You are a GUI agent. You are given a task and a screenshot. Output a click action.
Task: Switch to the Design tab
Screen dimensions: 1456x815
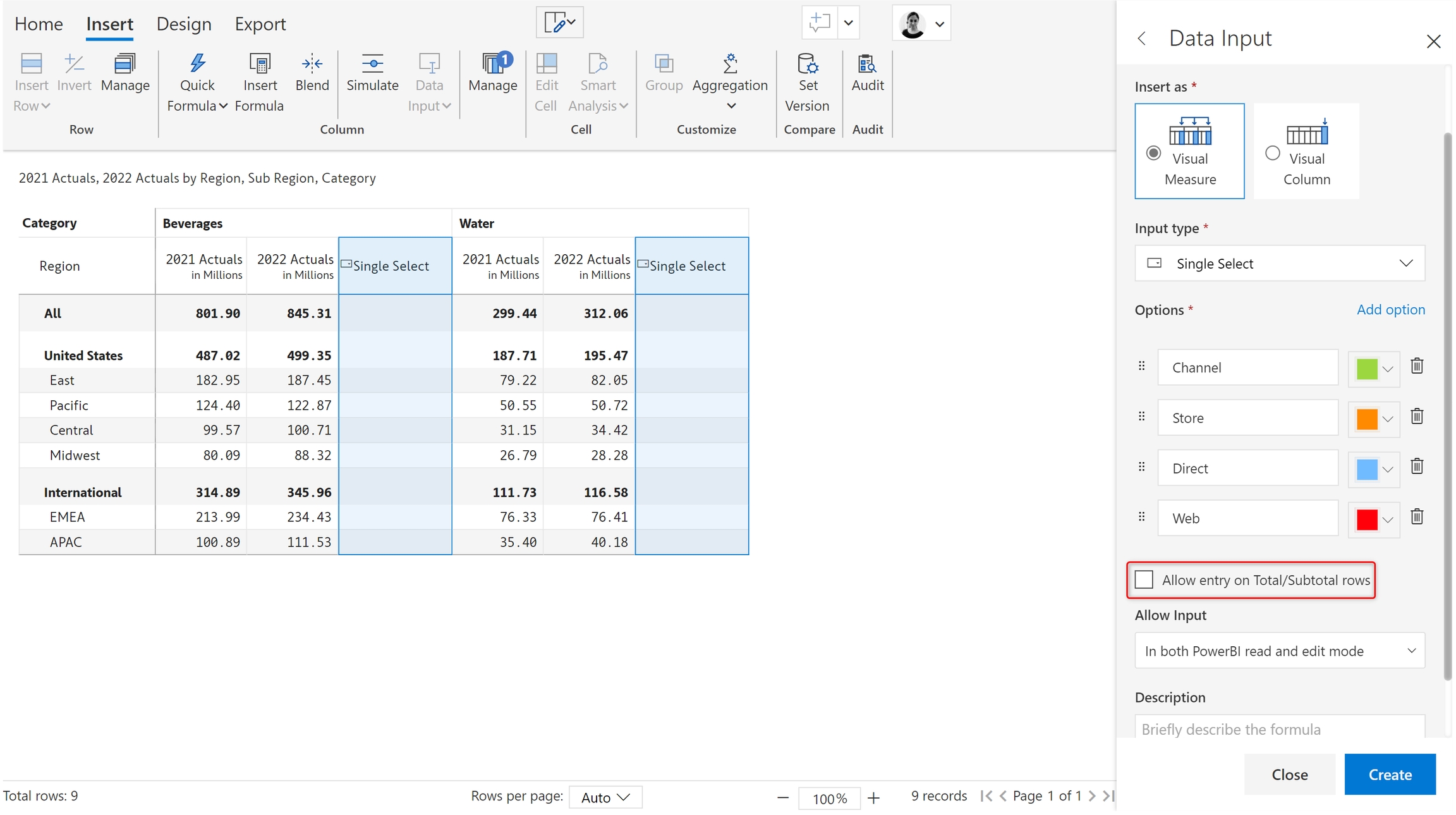coord(184,24)
